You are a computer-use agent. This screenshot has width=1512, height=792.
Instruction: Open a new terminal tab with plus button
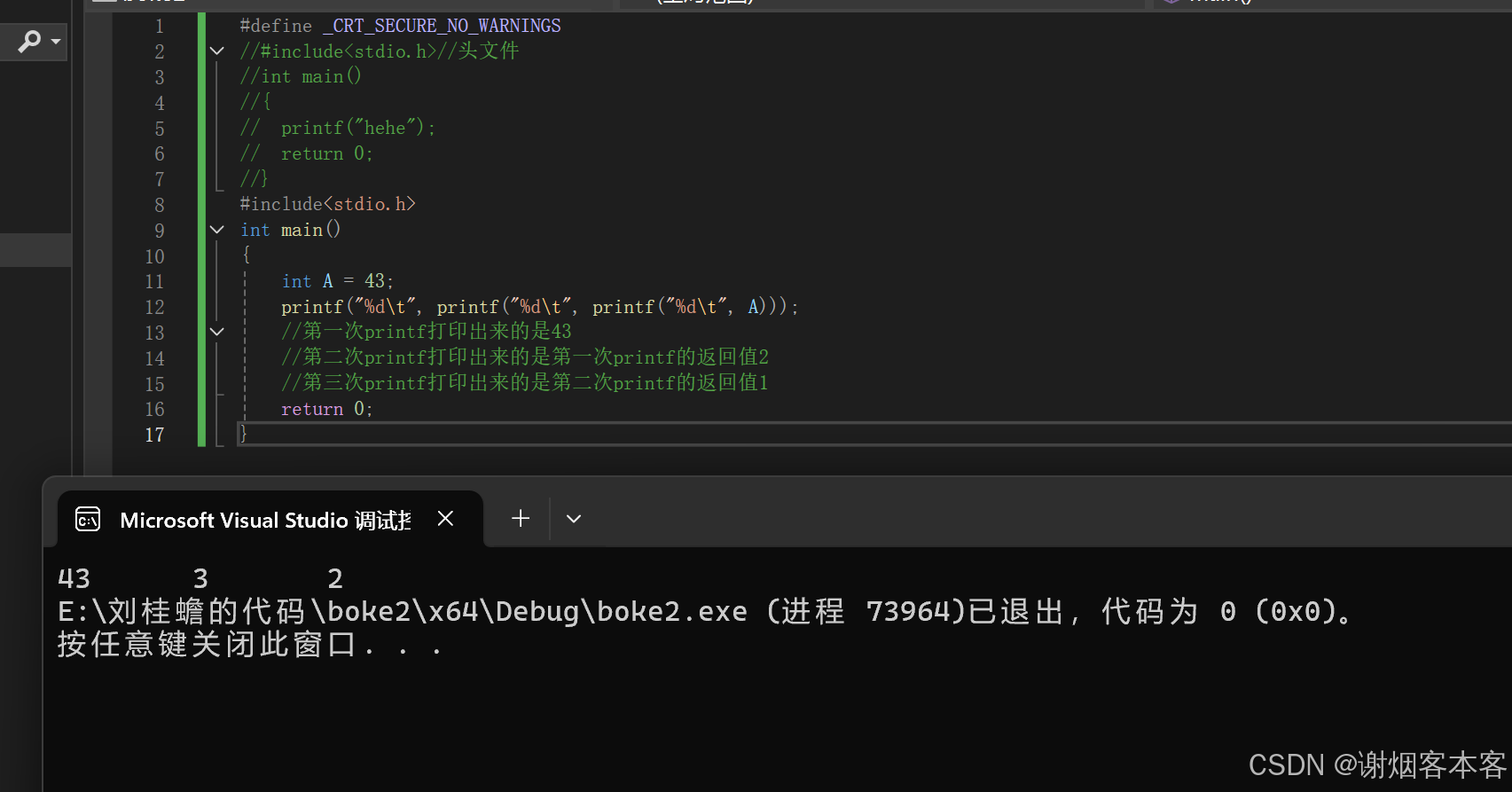pos(521,519)
